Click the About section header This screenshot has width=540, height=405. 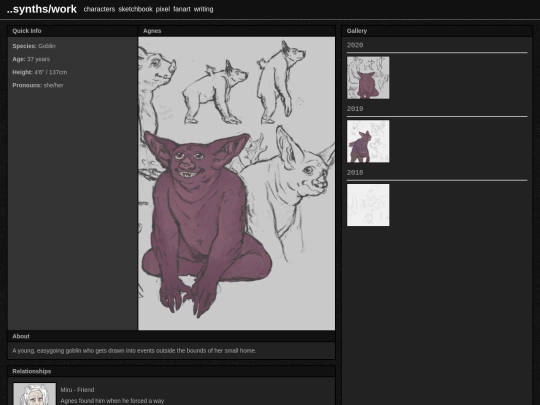click(x=171, y=336)
